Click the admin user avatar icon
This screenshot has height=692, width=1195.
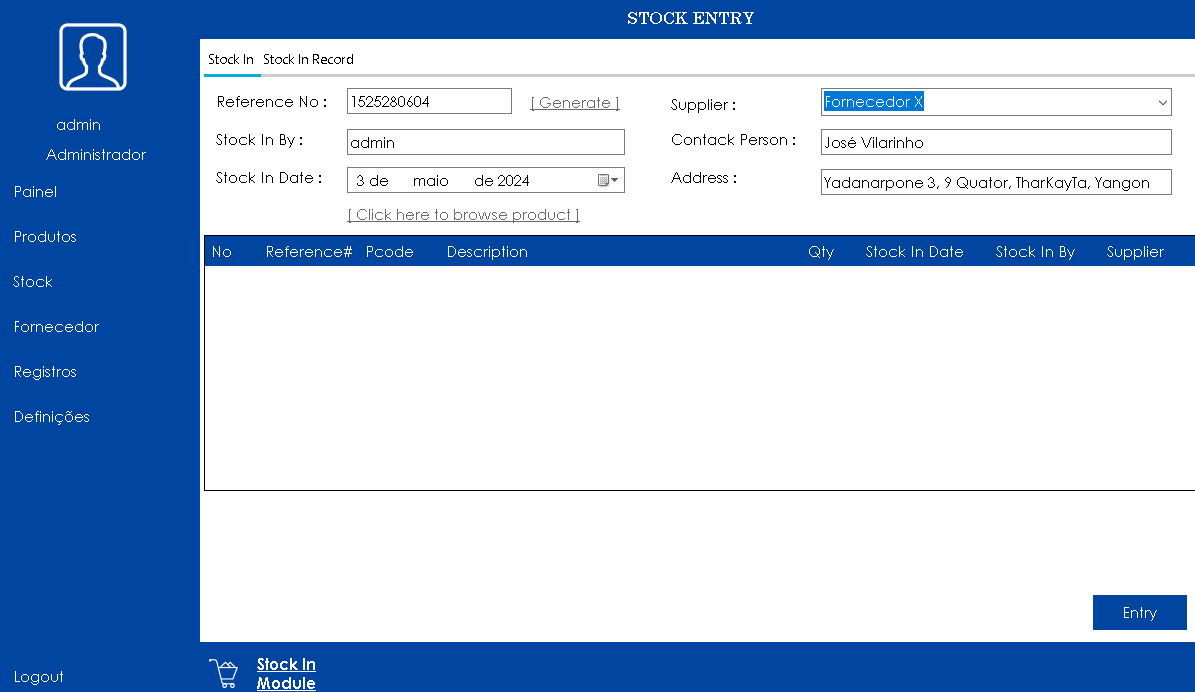point(92,57)
